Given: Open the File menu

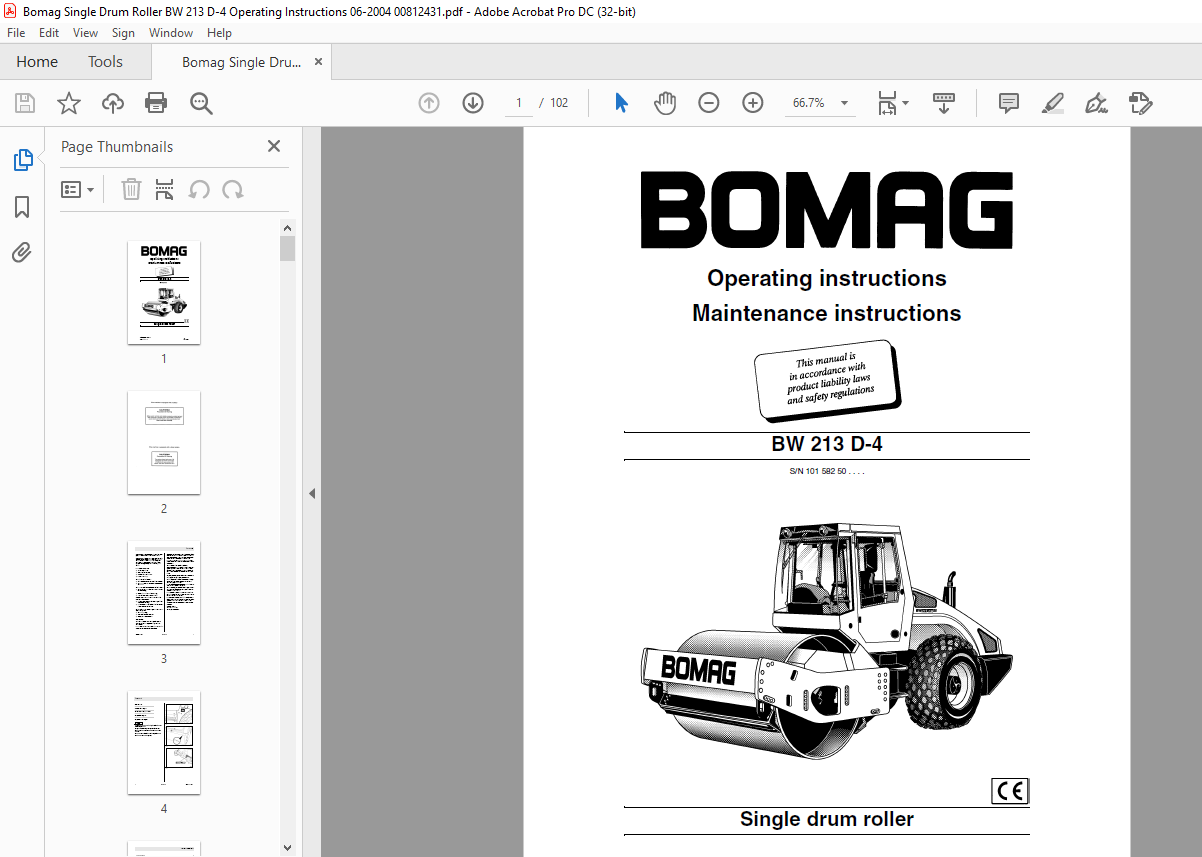Looking at the screenshot, I should (x=16, y=33).
